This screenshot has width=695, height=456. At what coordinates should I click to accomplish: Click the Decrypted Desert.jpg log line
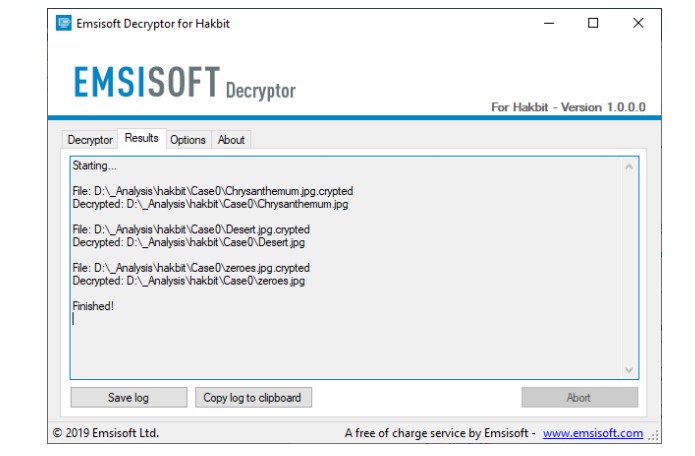coord(189,242)
